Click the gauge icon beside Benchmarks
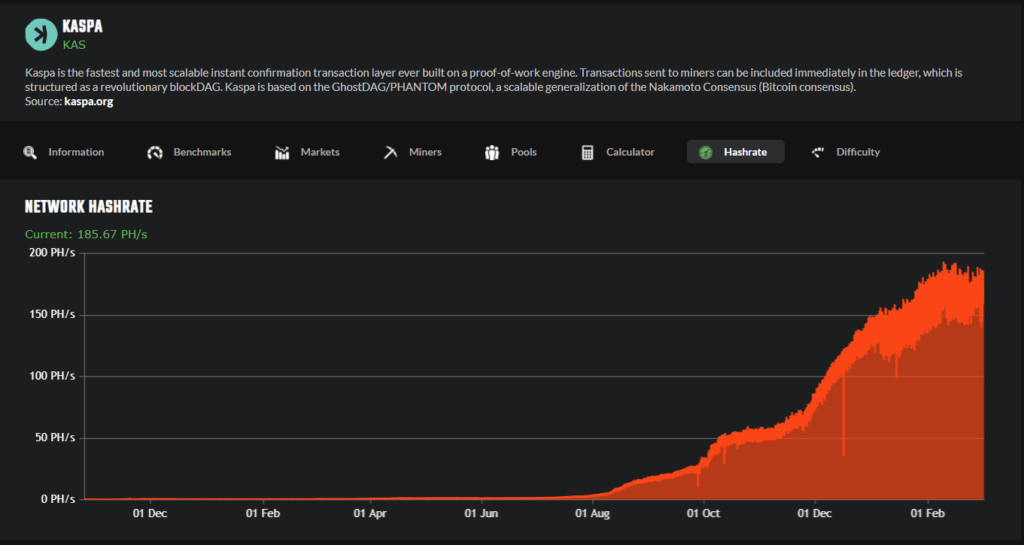This screenshot has width=1024, height=545. tap(155, 152)
